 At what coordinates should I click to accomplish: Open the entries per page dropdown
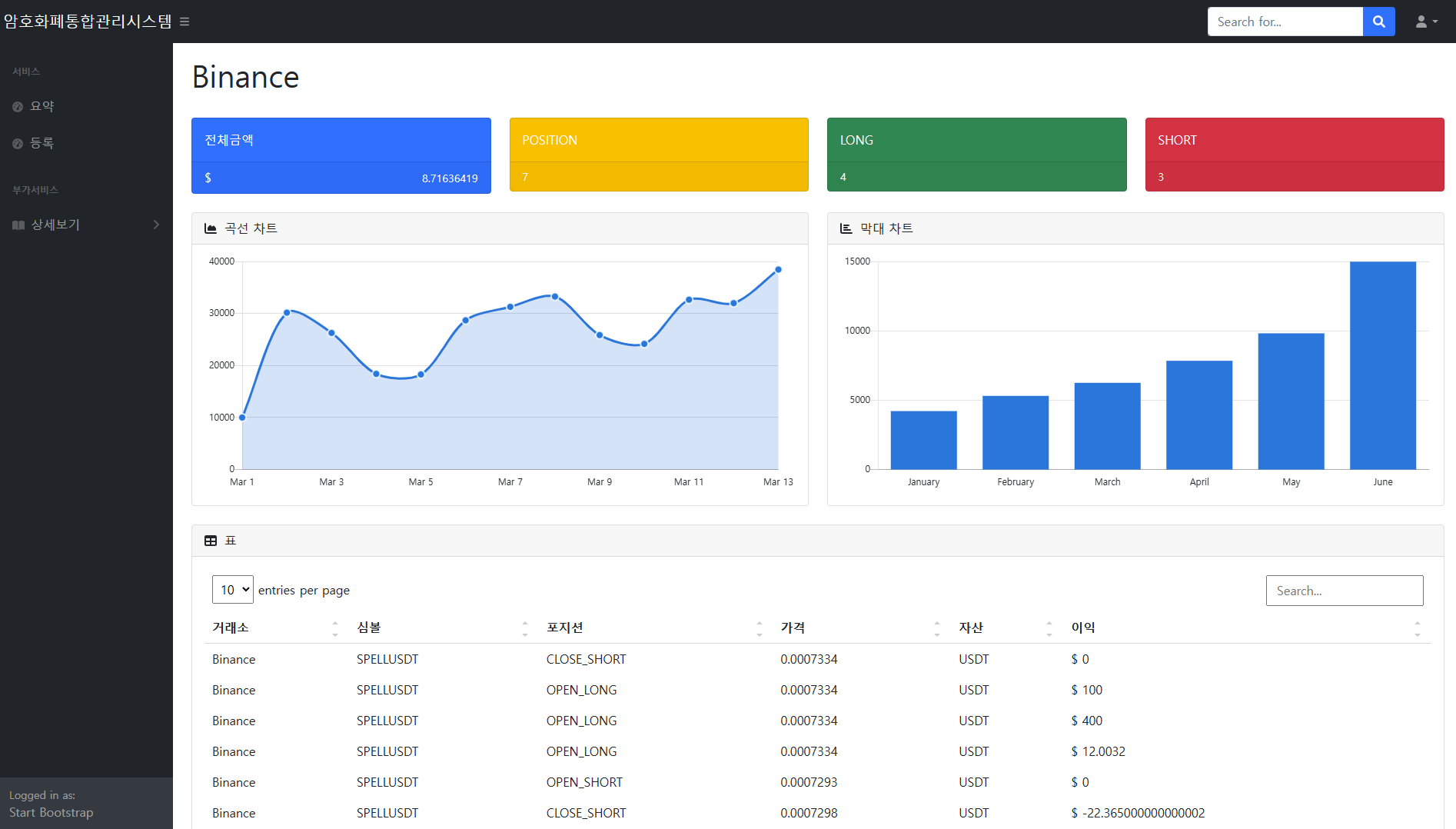233,590
